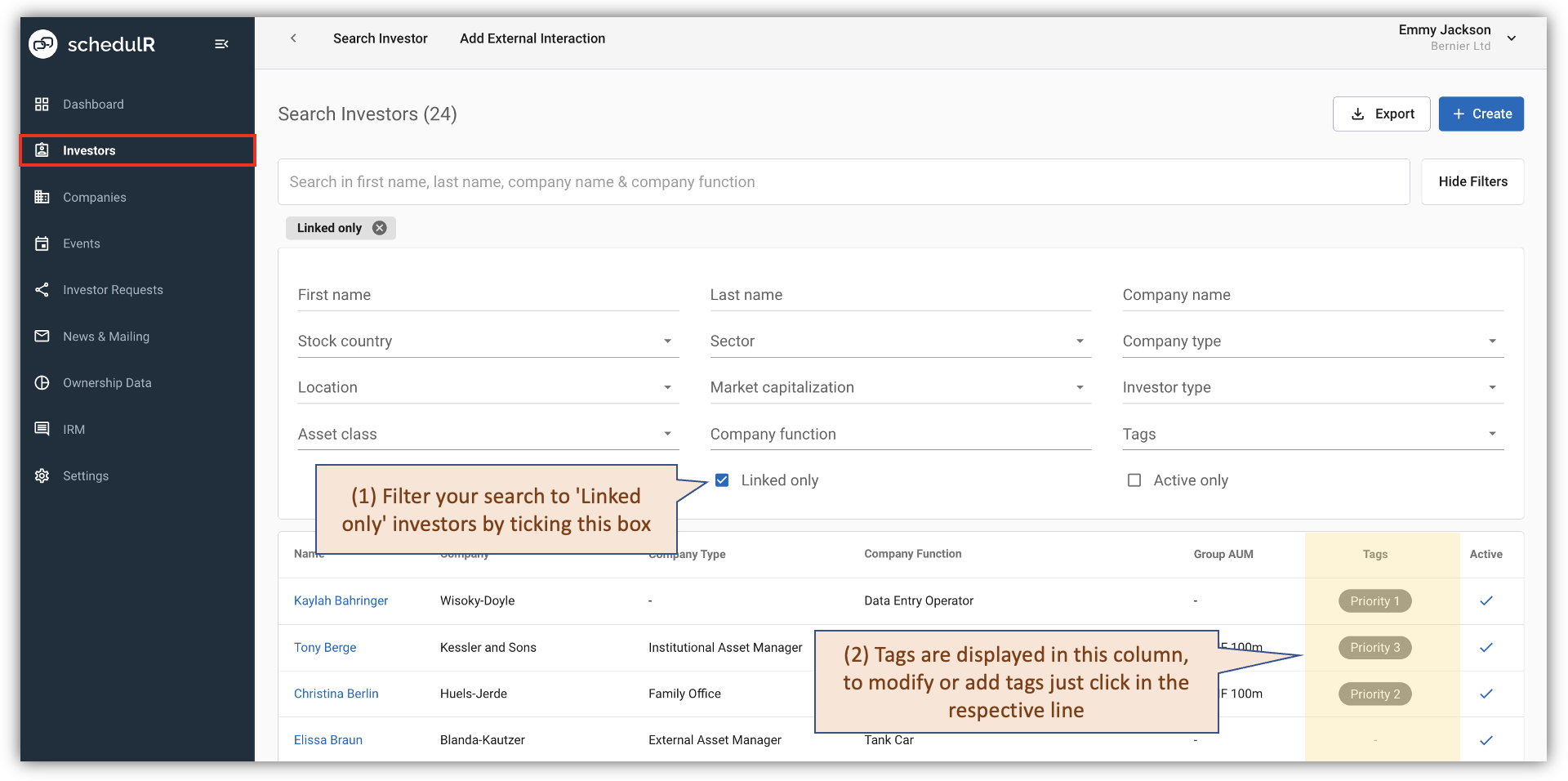Screen dimensions: 1568x781
Task: Open the Companies section
Action: [x=95, y=197]
